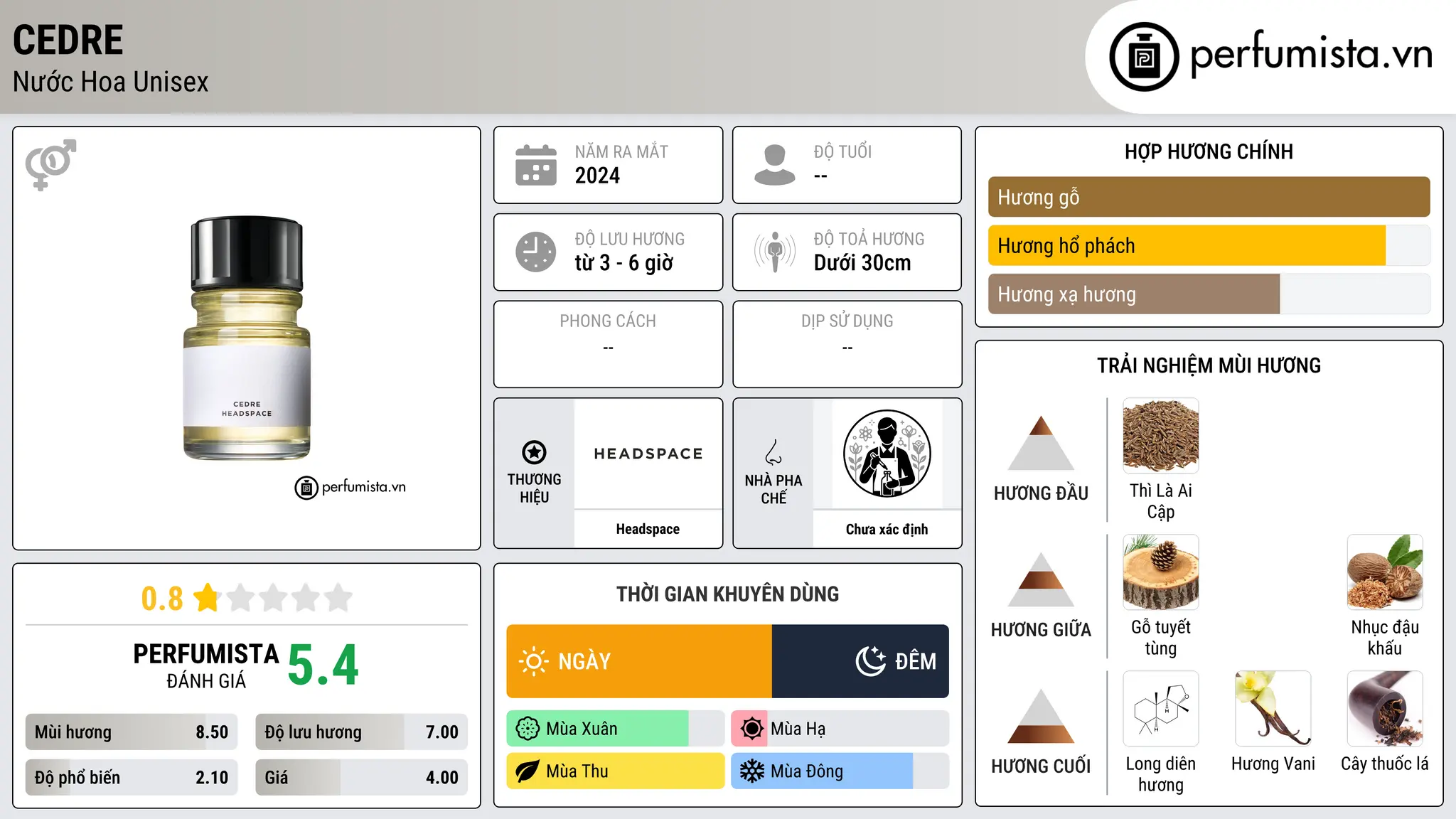Click the Mùa Xuân season bar
Image resolution: width=1456 pixels, height=819 pixels.
[616, 729]
